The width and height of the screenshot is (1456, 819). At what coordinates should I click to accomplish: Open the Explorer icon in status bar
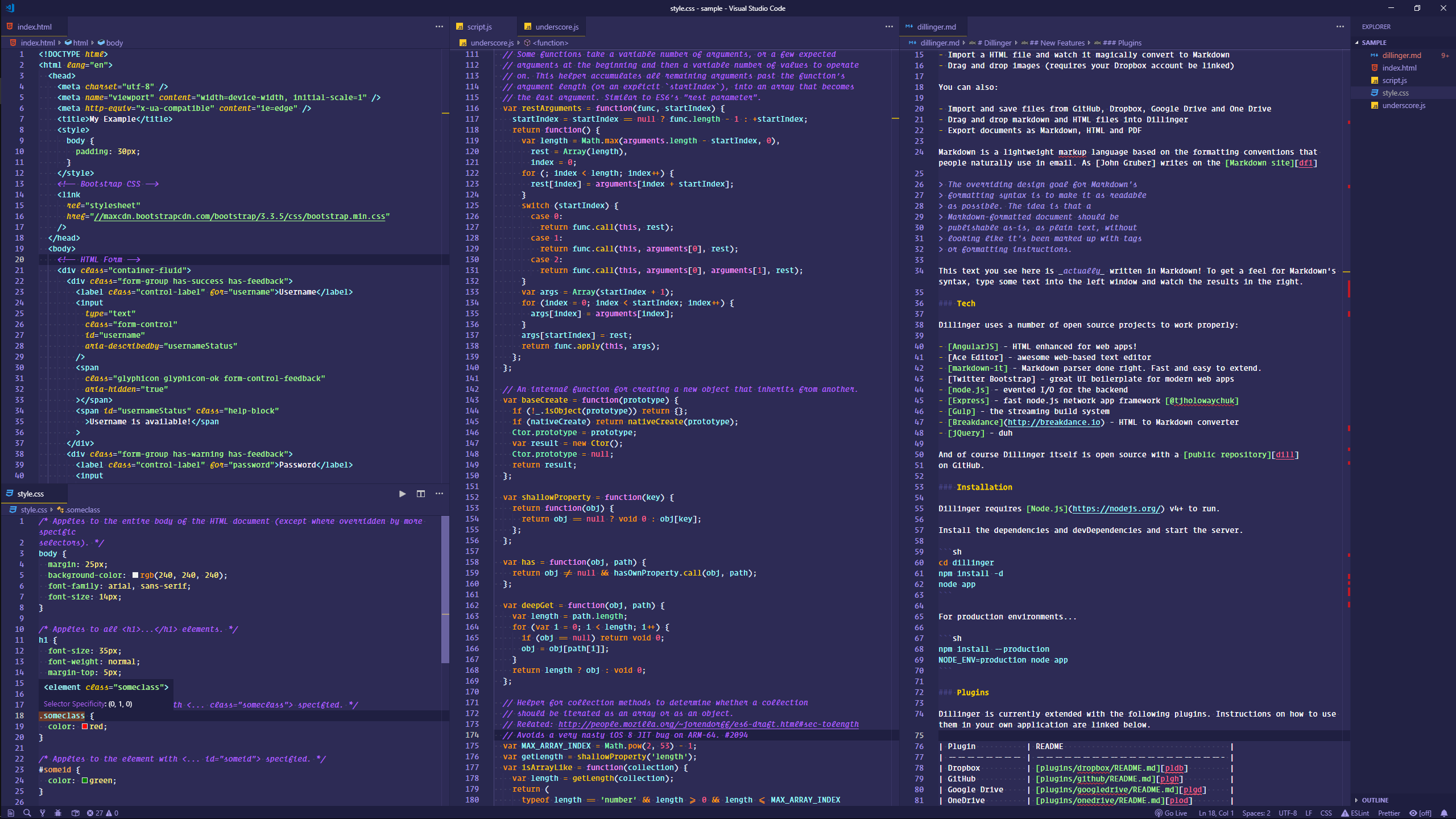[x=10, y=813]
